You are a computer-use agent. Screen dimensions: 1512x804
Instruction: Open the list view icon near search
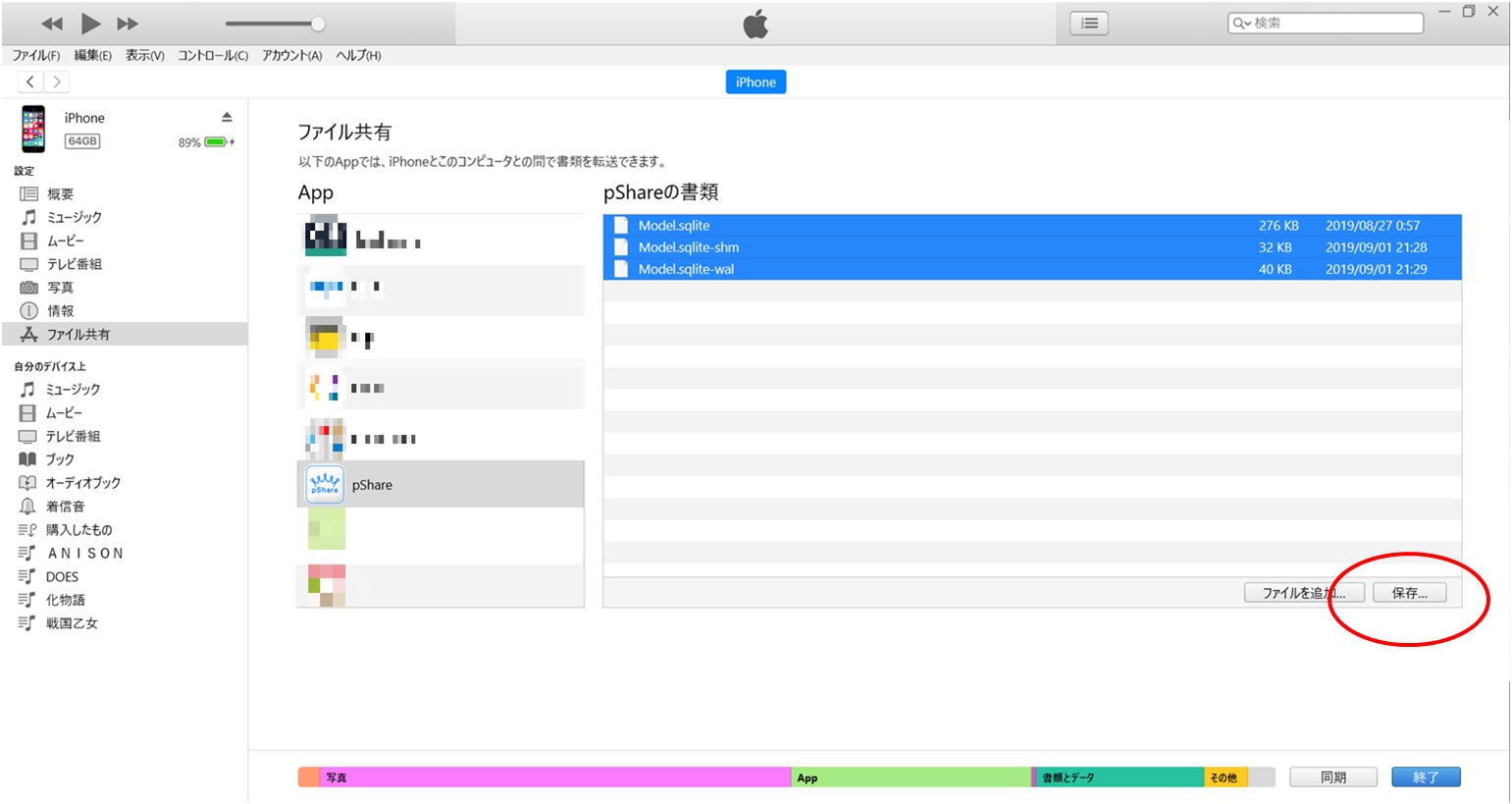click(x=1089, y=23)
